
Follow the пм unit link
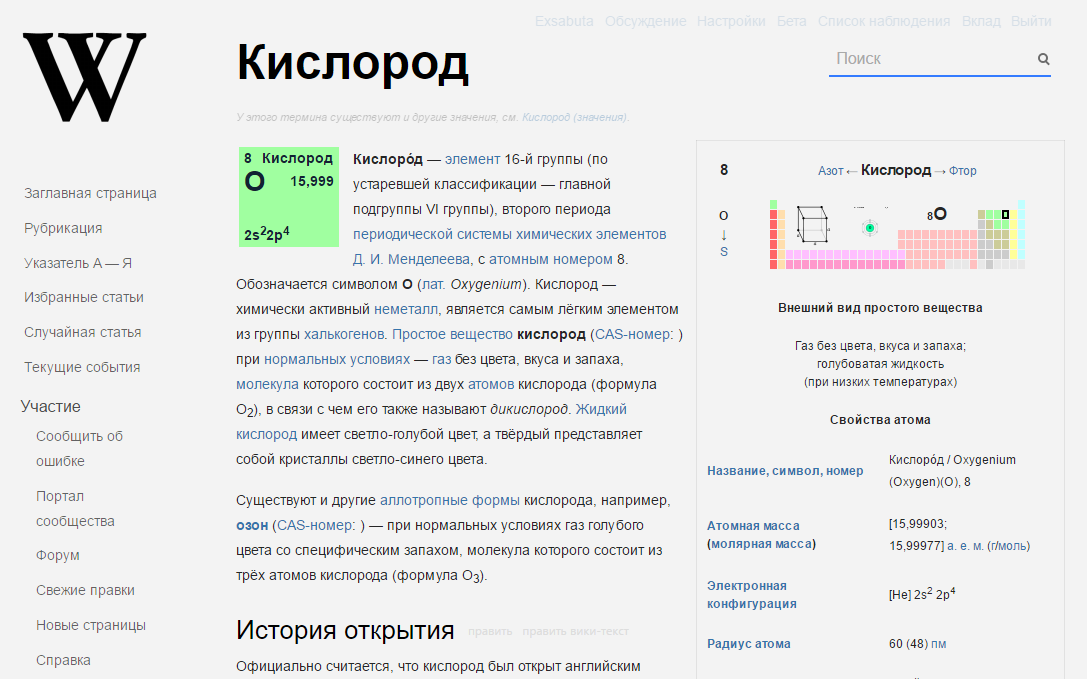point(939,644)
